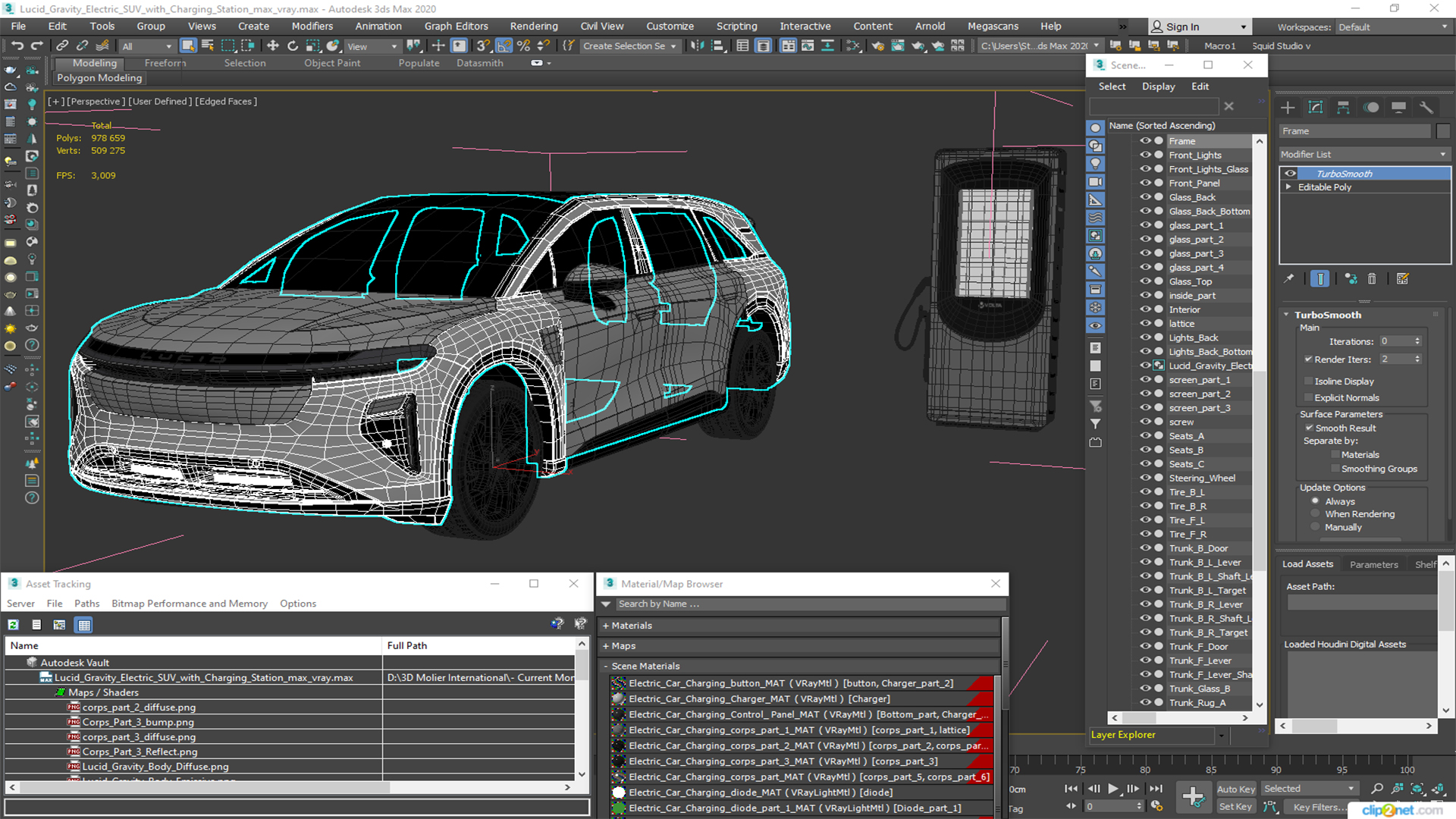Screen dimensions: 1456x819
Task: Go to End frame button
Action: click(x=1155, y=789)
